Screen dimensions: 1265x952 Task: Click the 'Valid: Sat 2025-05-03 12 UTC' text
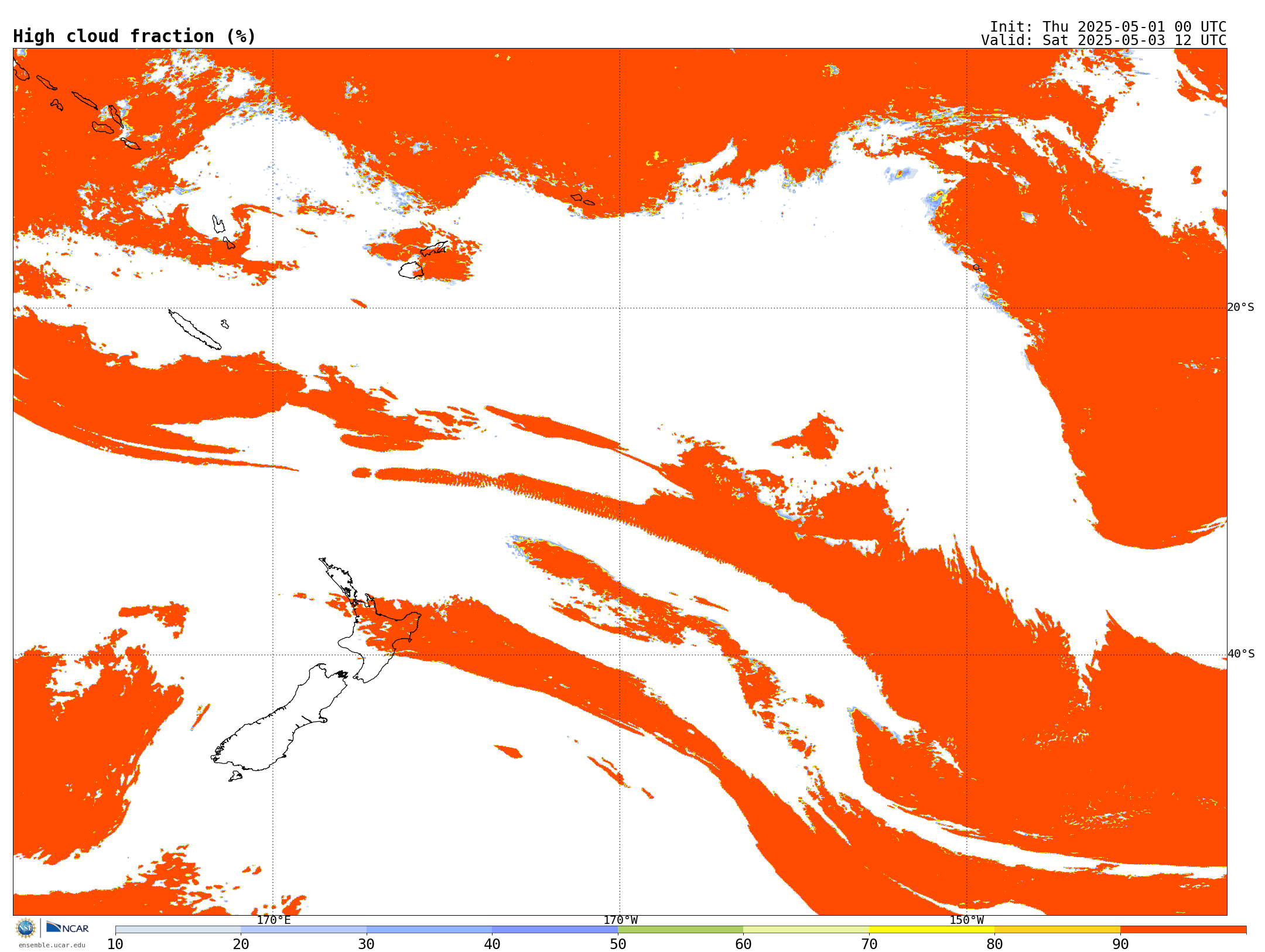pos(1104,40)
